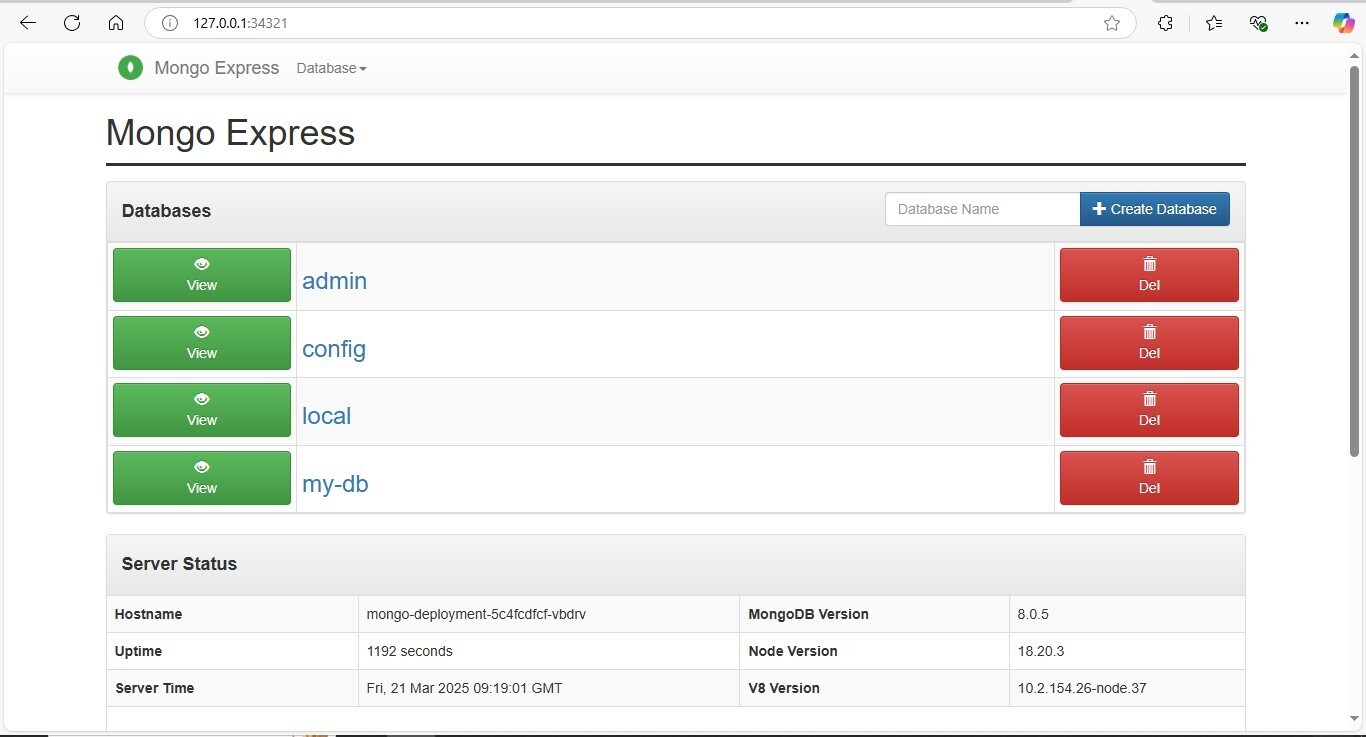This screenshot has height=737, width=1366.
Task: Open the browser extensions puzzle icon
Action: 1165,23
